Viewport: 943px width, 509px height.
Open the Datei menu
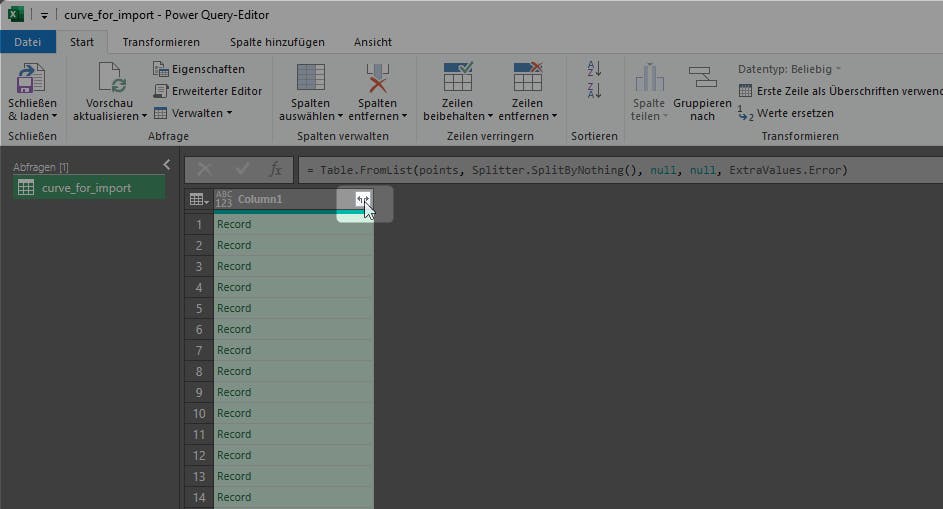[28, 42]
